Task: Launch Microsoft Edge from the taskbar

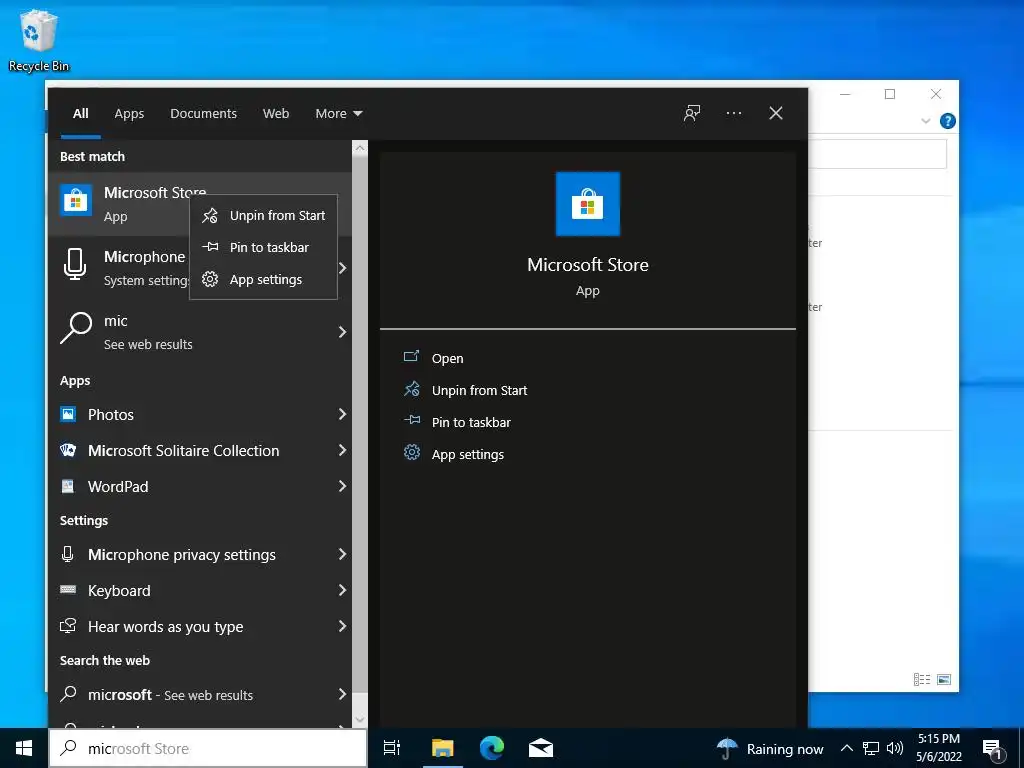Action: coord(492,748)
